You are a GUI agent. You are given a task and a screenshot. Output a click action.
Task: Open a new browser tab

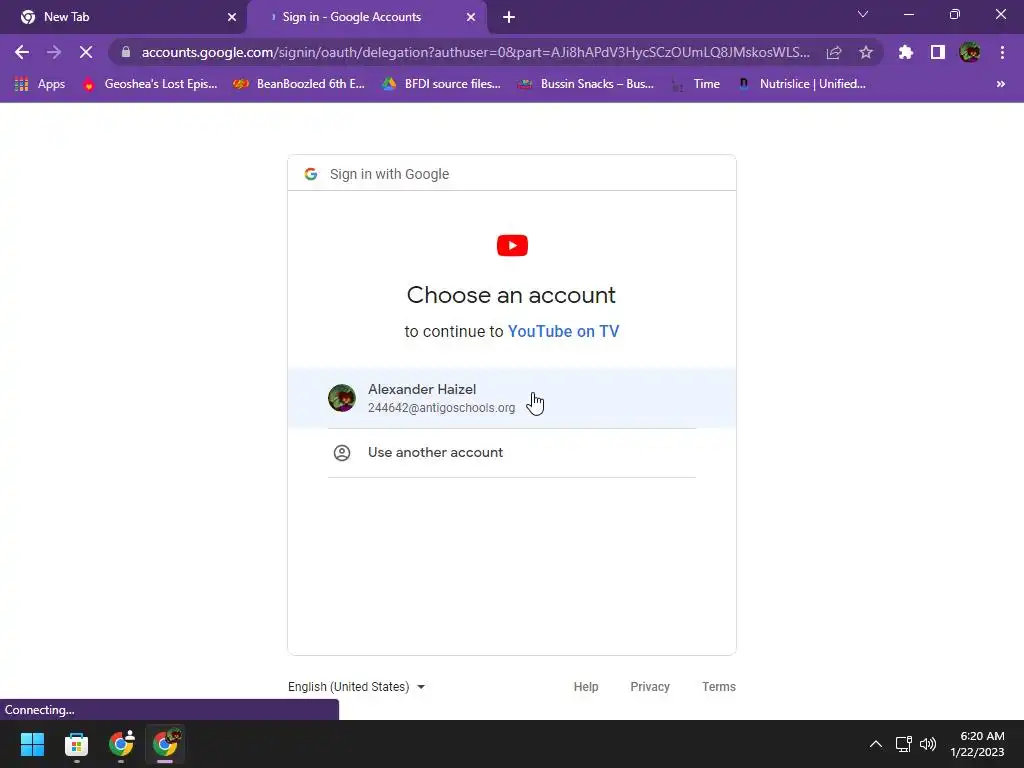tap(509, 17)
